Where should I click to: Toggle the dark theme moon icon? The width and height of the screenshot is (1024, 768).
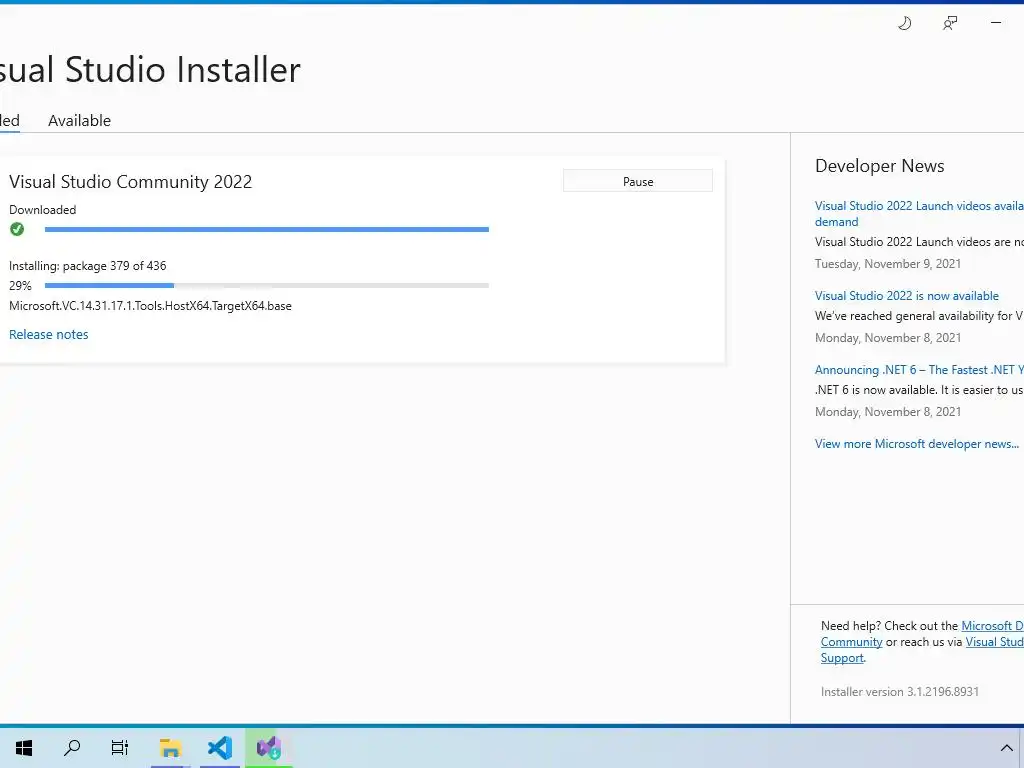904,24
